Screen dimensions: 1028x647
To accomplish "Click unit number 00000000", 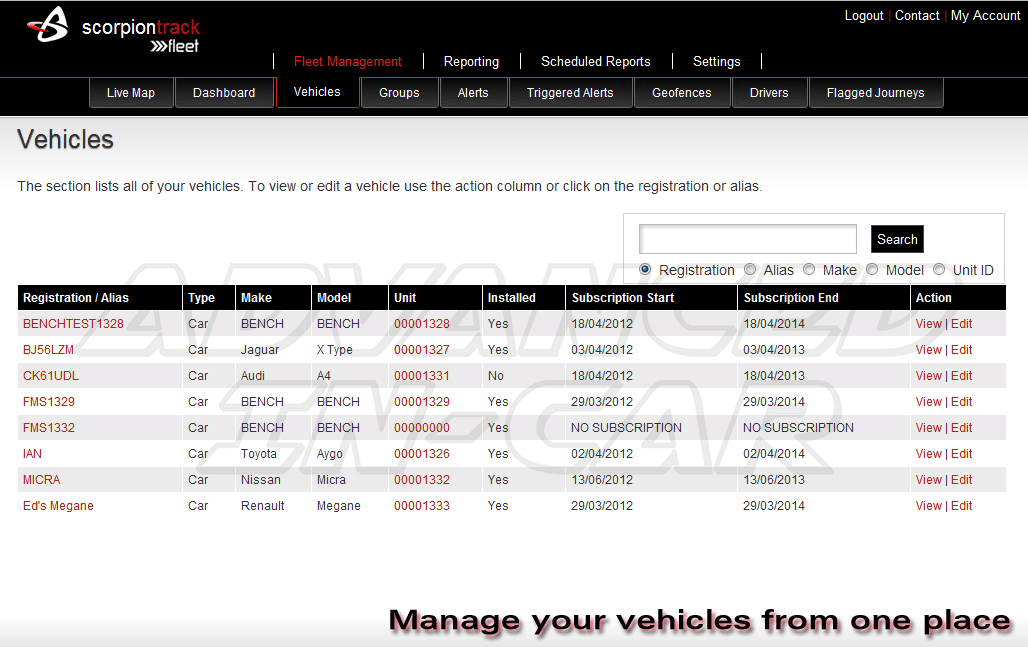I will point(422,428).
